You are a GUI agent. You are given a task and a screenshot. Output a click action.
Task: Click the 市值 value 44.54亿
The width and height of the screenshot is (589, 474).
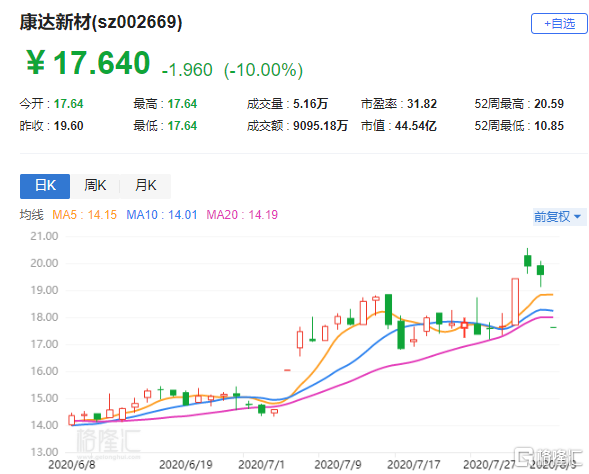coord(415,126)
